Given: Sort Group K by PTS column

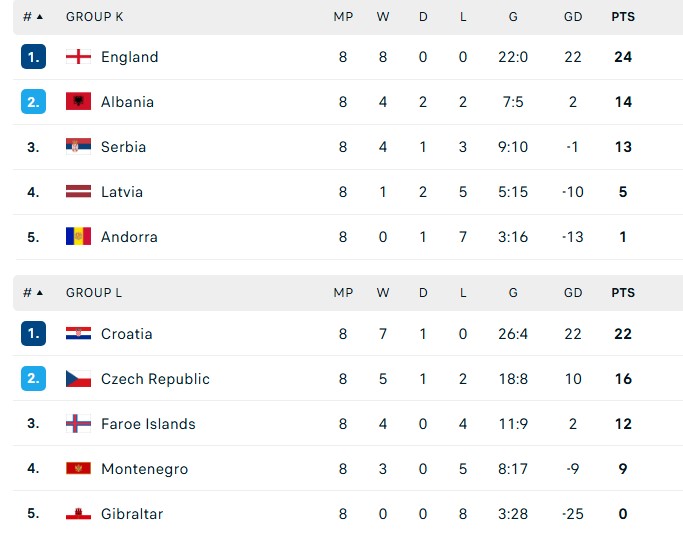Looking at the screenshot, I should click(x=623, y=17).
